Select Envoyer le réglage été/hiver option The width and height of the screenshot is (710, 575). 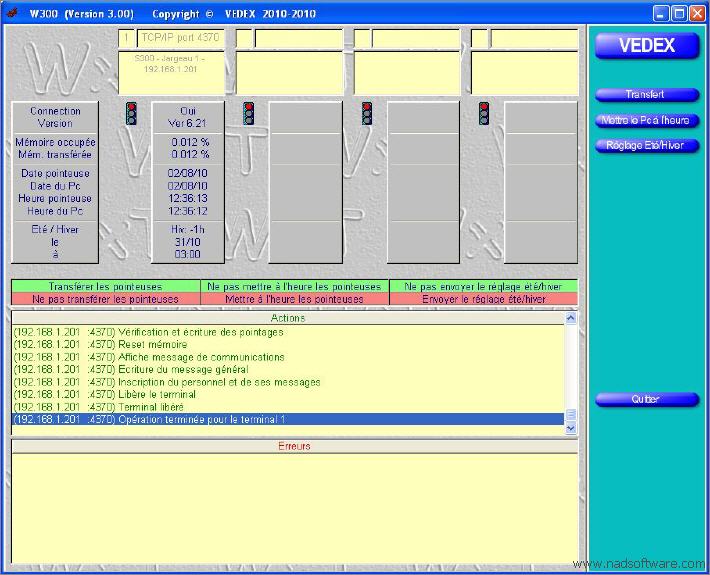(483, 299)
